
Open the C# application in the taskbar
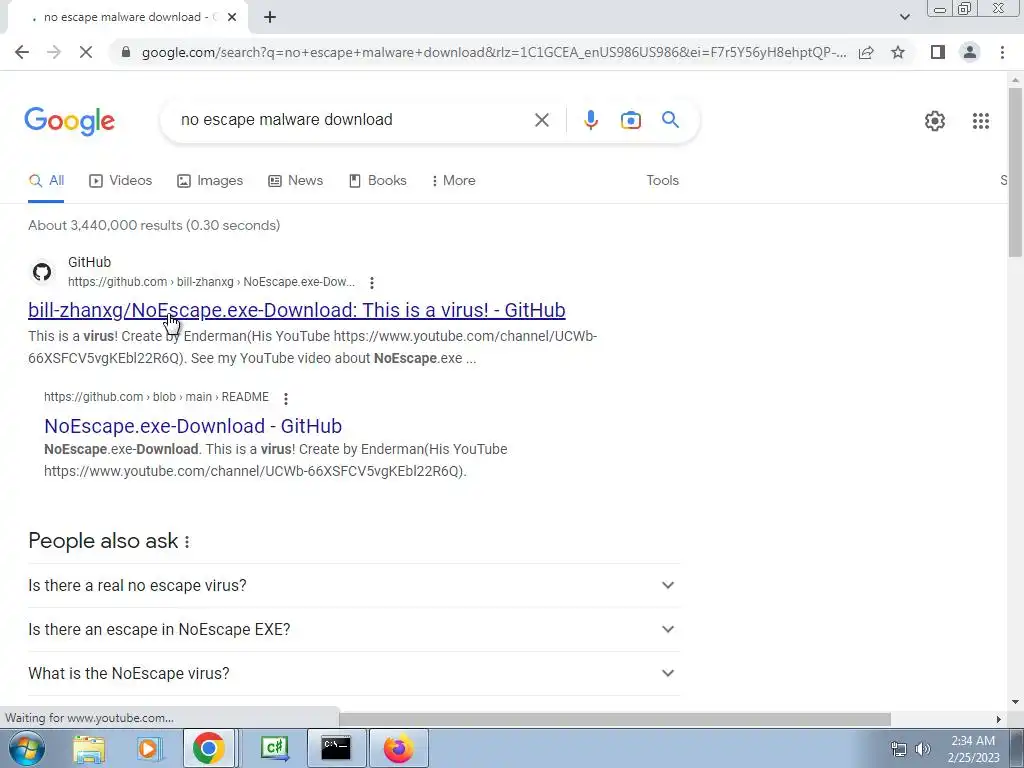tap(275, 748)
